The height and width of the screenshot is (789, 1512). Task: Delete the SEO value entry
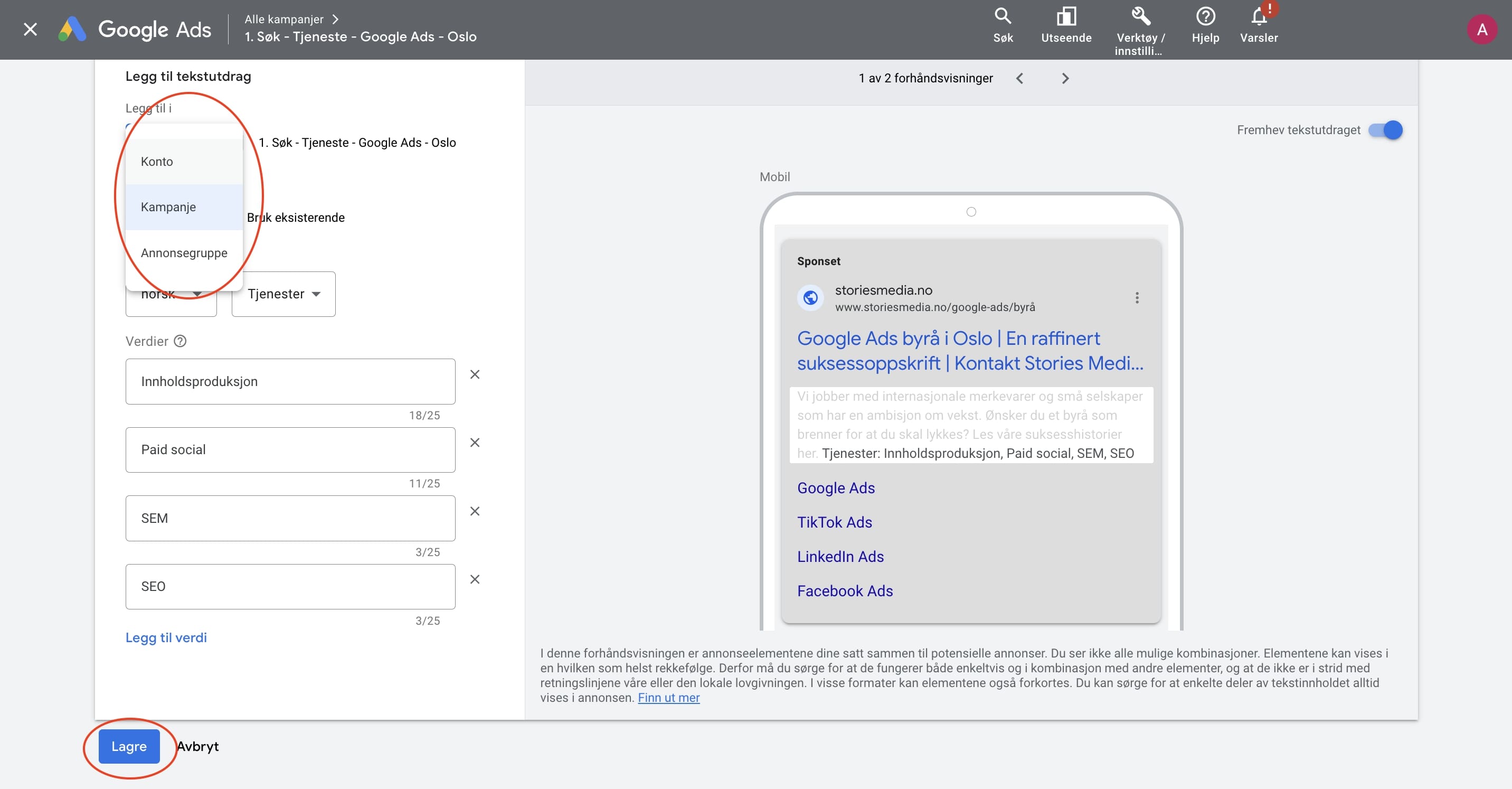pos(475,579)
